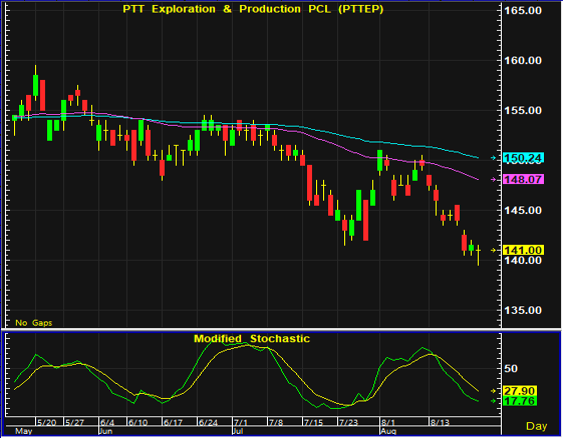Click the 7/8 date marker
This screenshot has height=438, width=563.
pyautogui.click(x=276, y=422)
